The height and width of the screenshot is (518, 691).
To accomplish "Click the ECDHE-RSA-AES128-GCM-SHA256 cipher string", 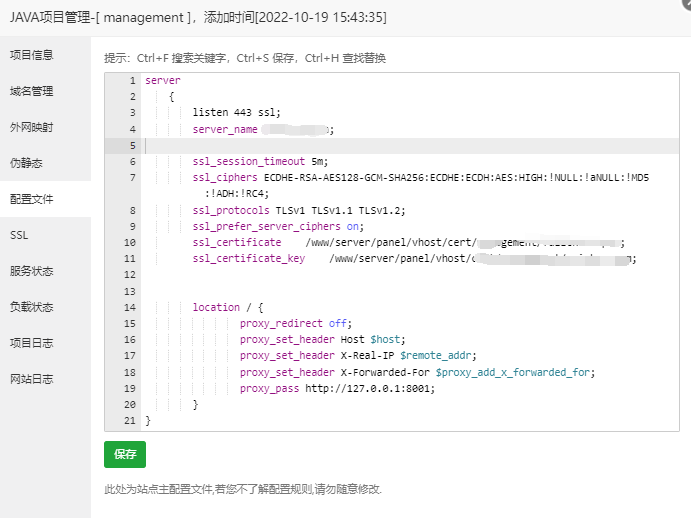I will 345,178.
